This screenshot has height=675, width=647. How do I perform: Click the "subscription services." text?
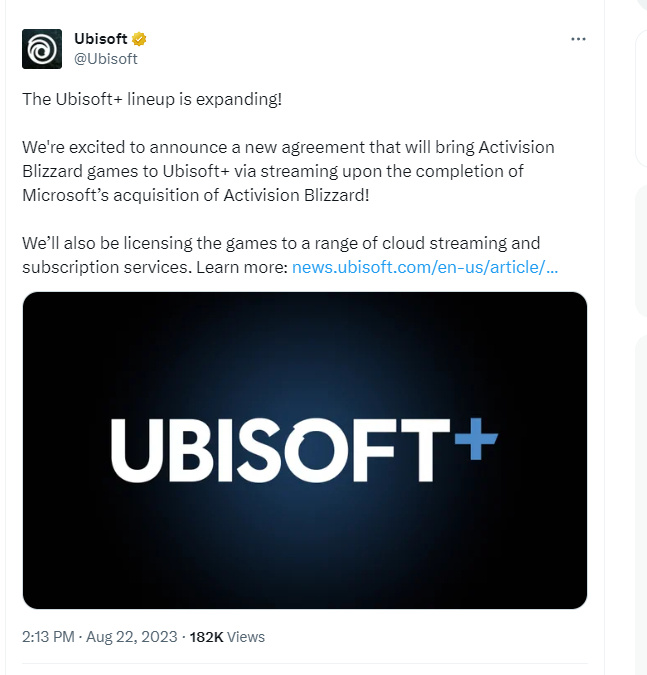[x=107, y=267]
